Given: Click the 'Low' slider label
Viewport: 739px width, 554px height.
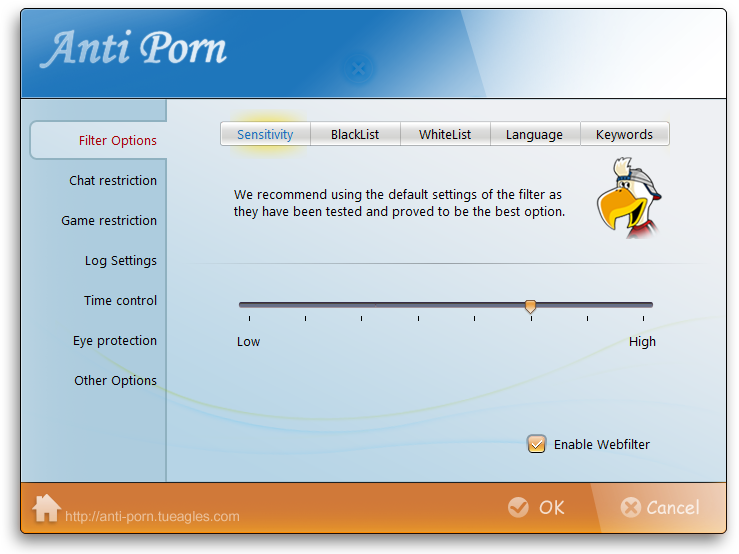Looking at the screenshot, I should [x=248, y=342].
